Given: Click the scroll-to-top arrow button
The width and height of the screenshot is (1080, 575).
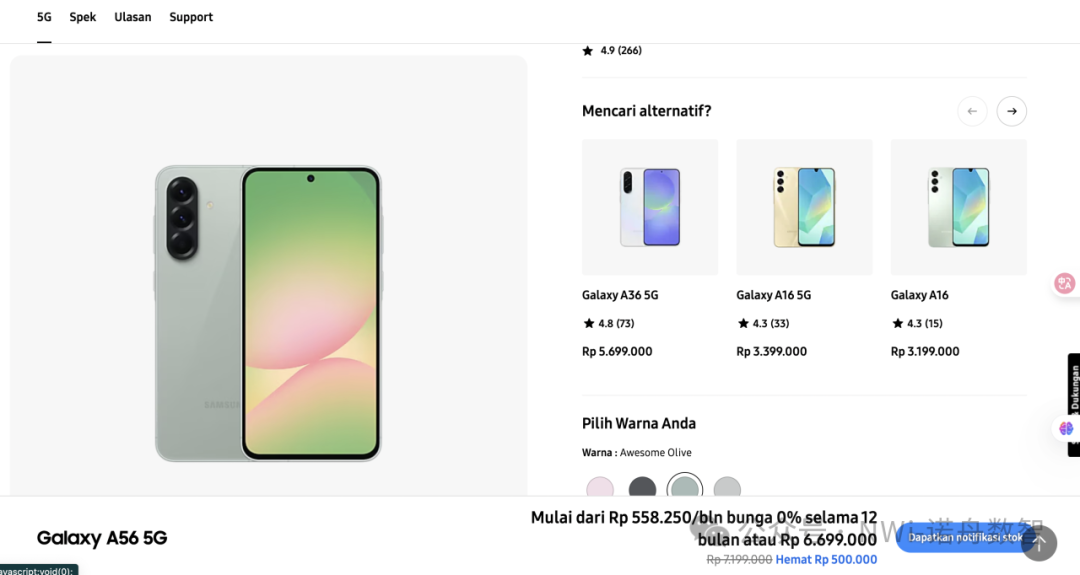Looking at the screenshot, I should click(x=1039, y=543).
